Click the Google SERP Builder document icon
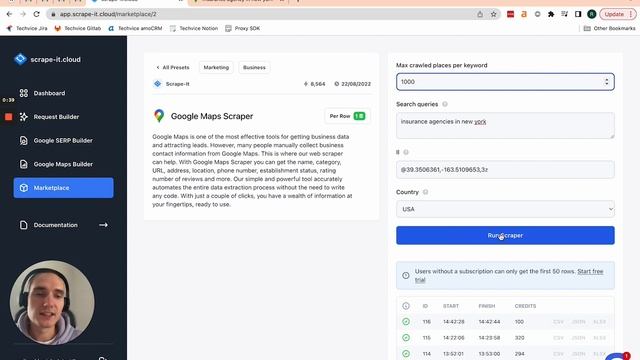Image resolution: width=640 pixels, height=360 pixels. point(24,140)
